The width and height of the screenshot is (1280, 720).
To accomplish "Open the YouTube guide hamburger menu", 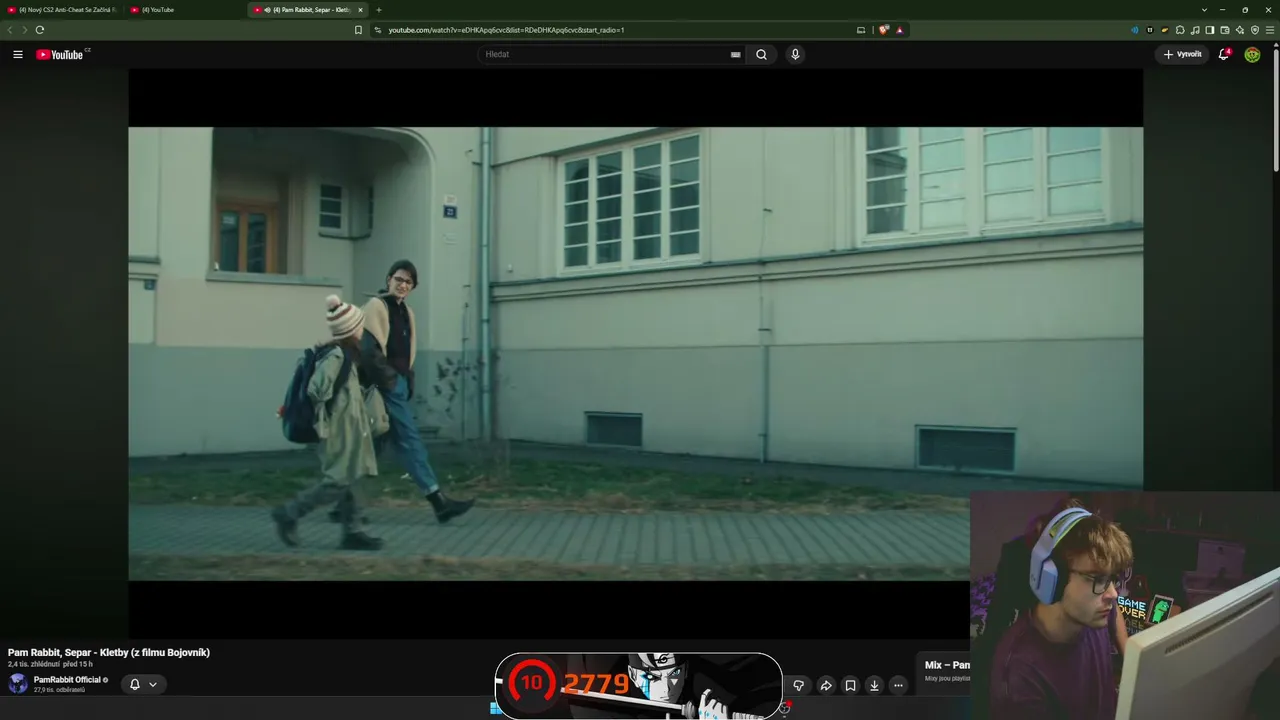I will [18, 55].
